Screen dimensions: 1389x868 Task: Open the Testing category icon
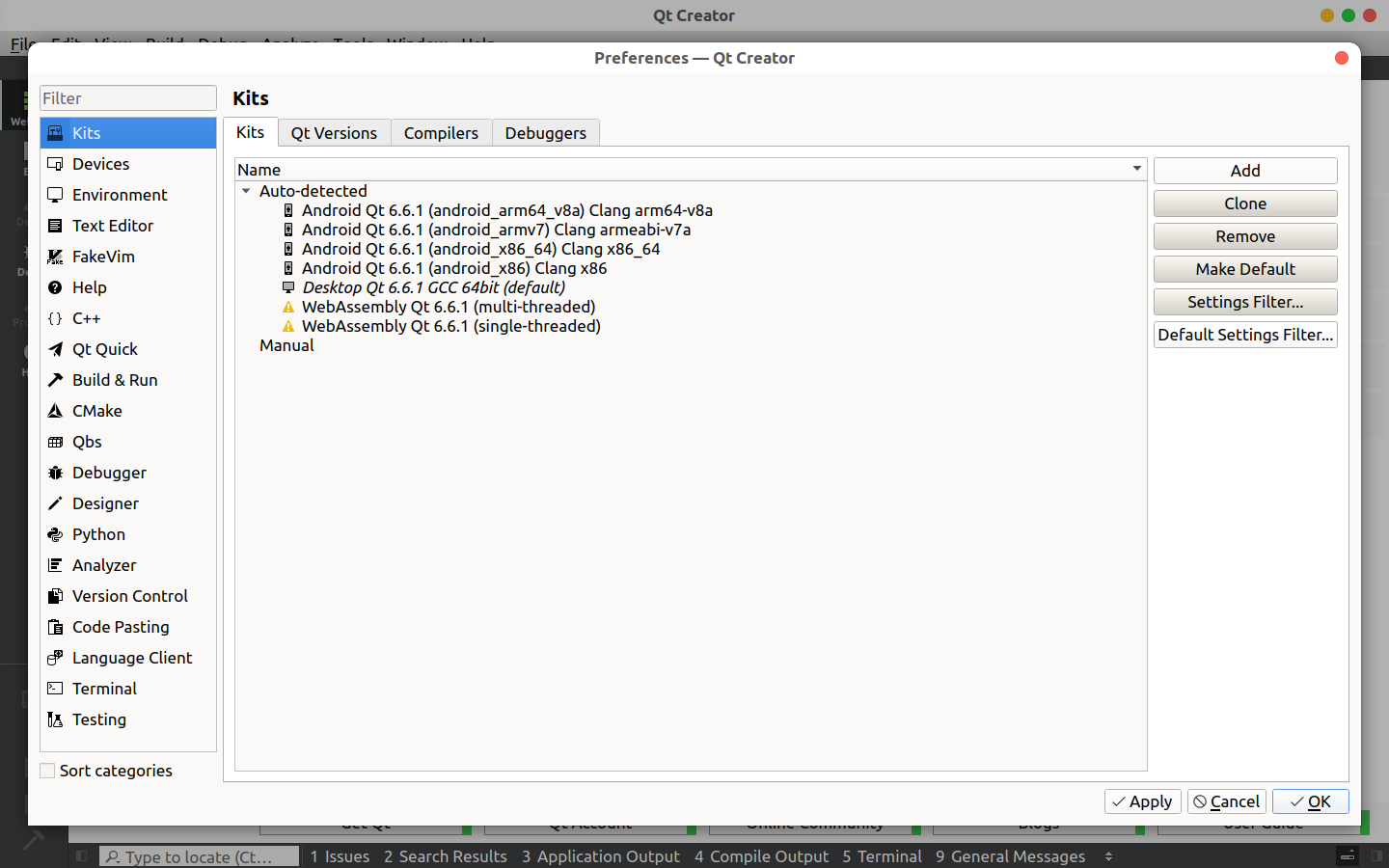(x=55, y=719)
